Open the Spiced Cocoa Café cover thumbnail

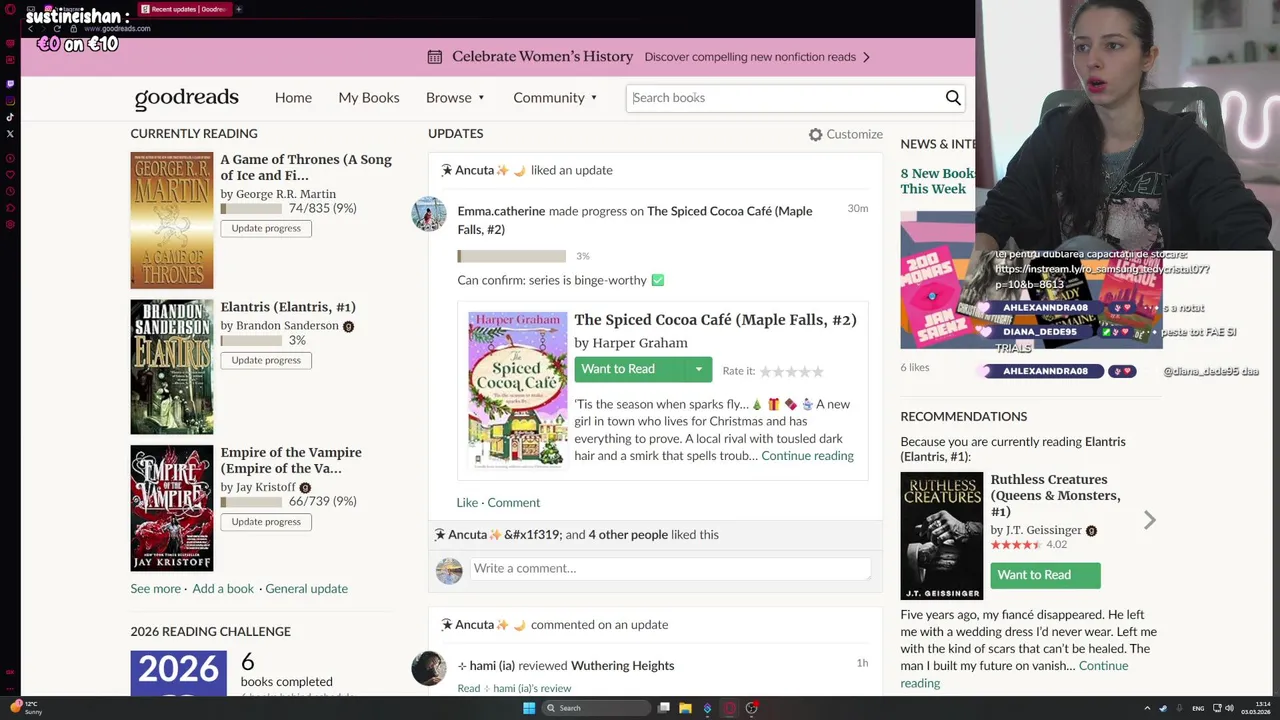coord(517,390)
